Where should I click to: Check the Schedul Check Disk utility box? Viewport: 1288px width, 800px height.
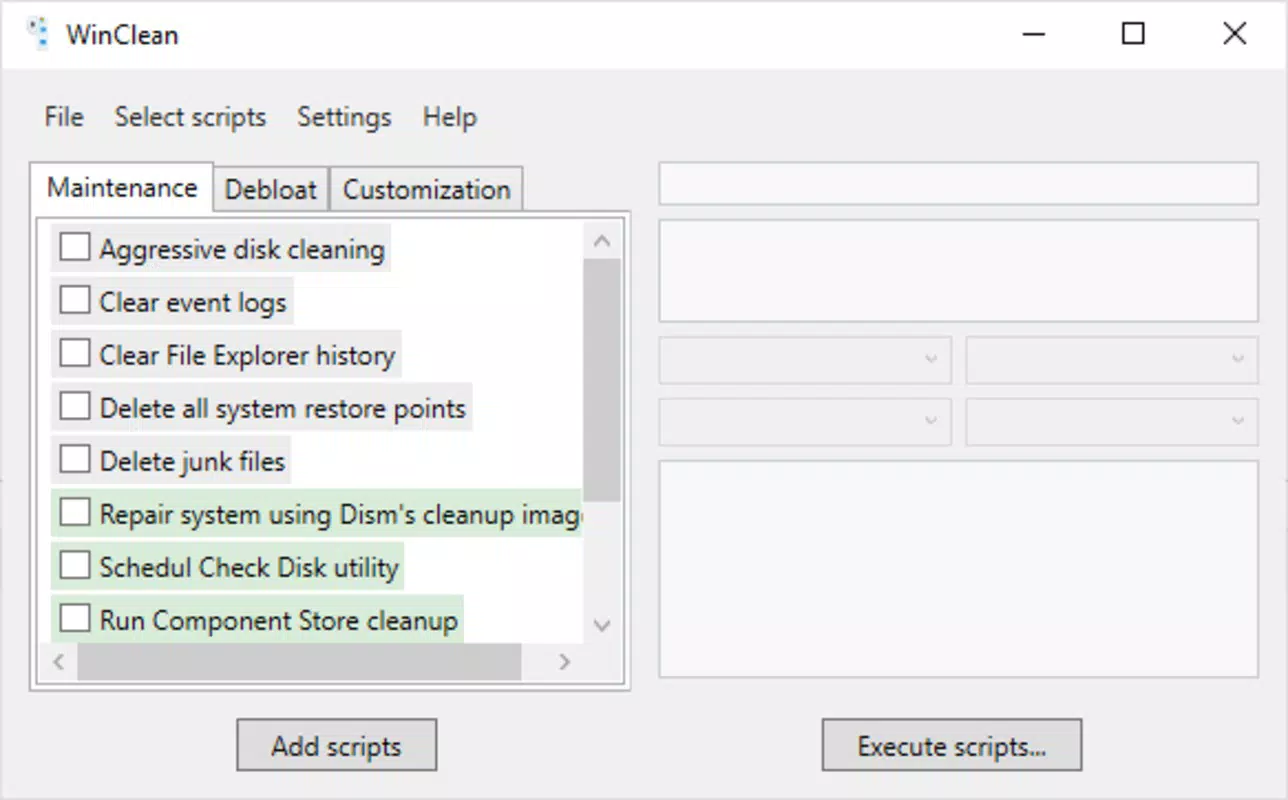75,566
